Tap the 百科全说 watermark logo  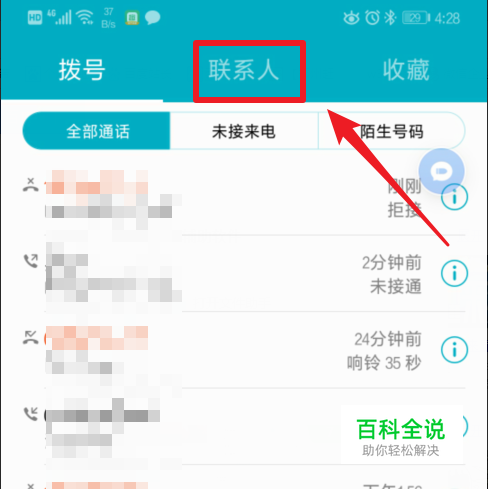[x=401, y=436]
